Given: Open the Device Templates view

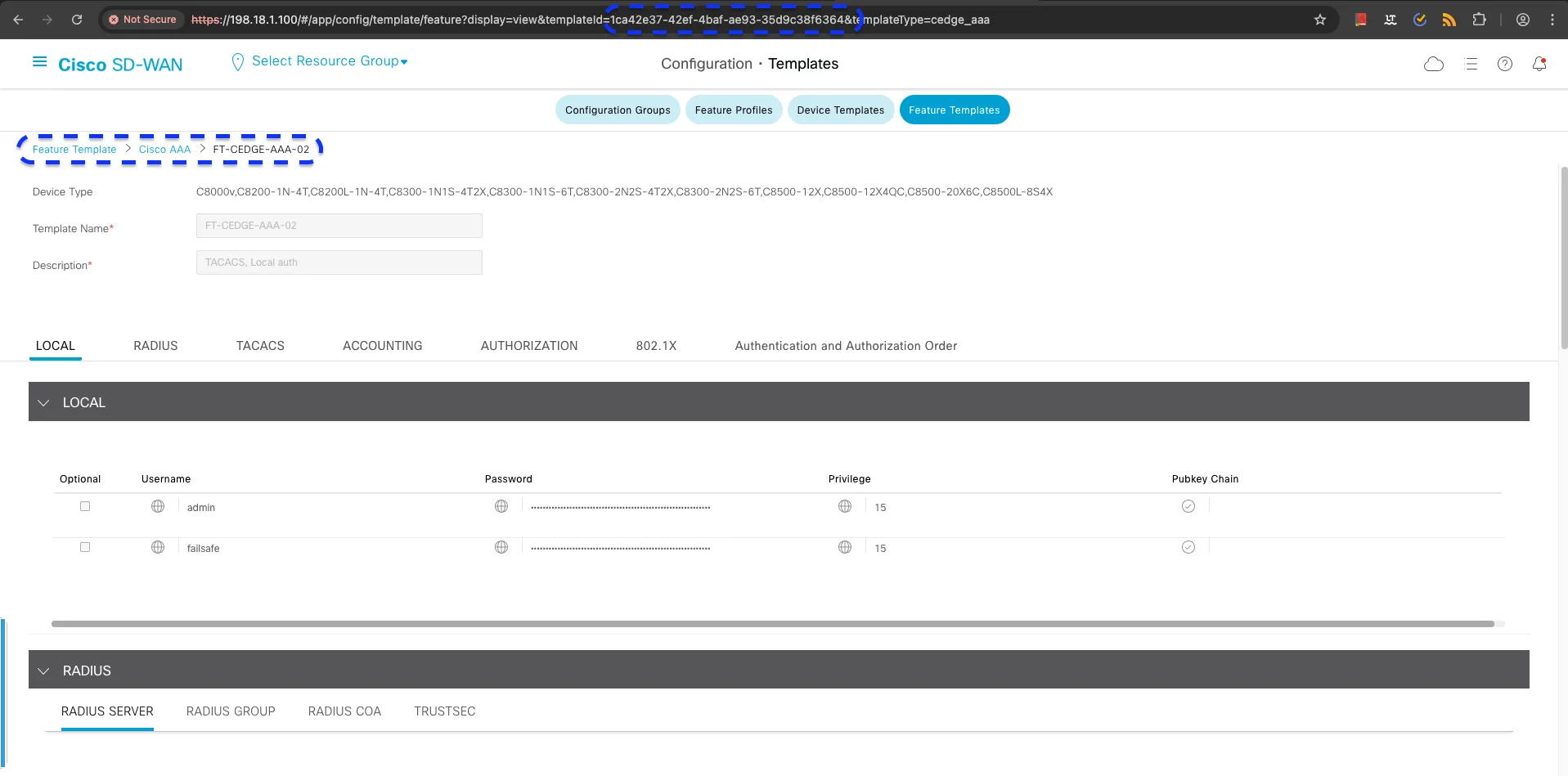Looking at the screenshot, I should pyautogui.click(x=840, y=110).
